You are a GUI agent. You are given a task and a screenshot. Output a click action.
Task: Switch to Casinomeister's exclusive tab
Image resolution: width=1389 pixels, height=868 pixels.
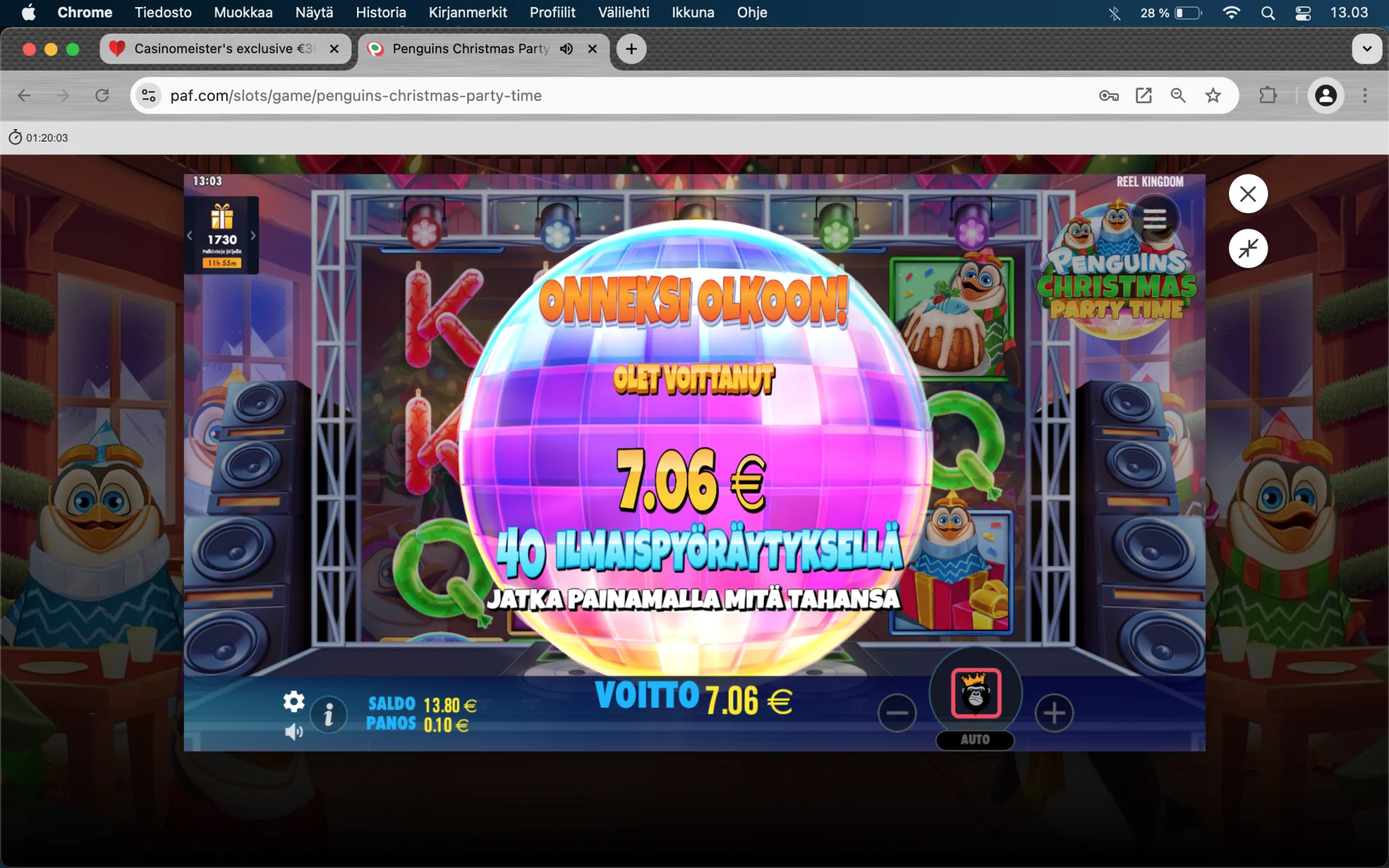pyautogui.click(x=225, y=48)
